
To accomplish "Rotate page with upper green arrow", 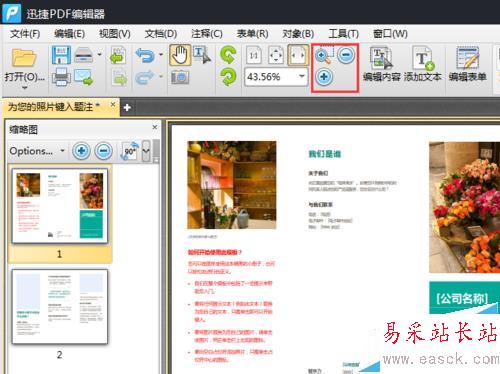I will click(228, 55).
